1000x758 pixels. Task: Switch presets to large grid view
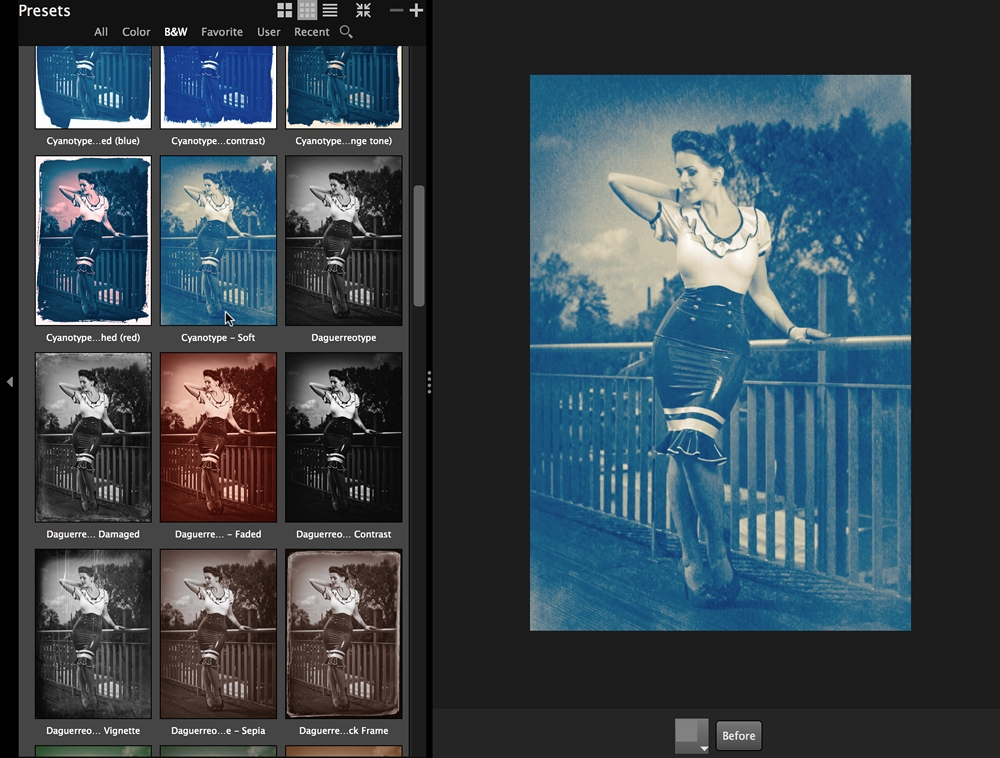pos(284,10)
